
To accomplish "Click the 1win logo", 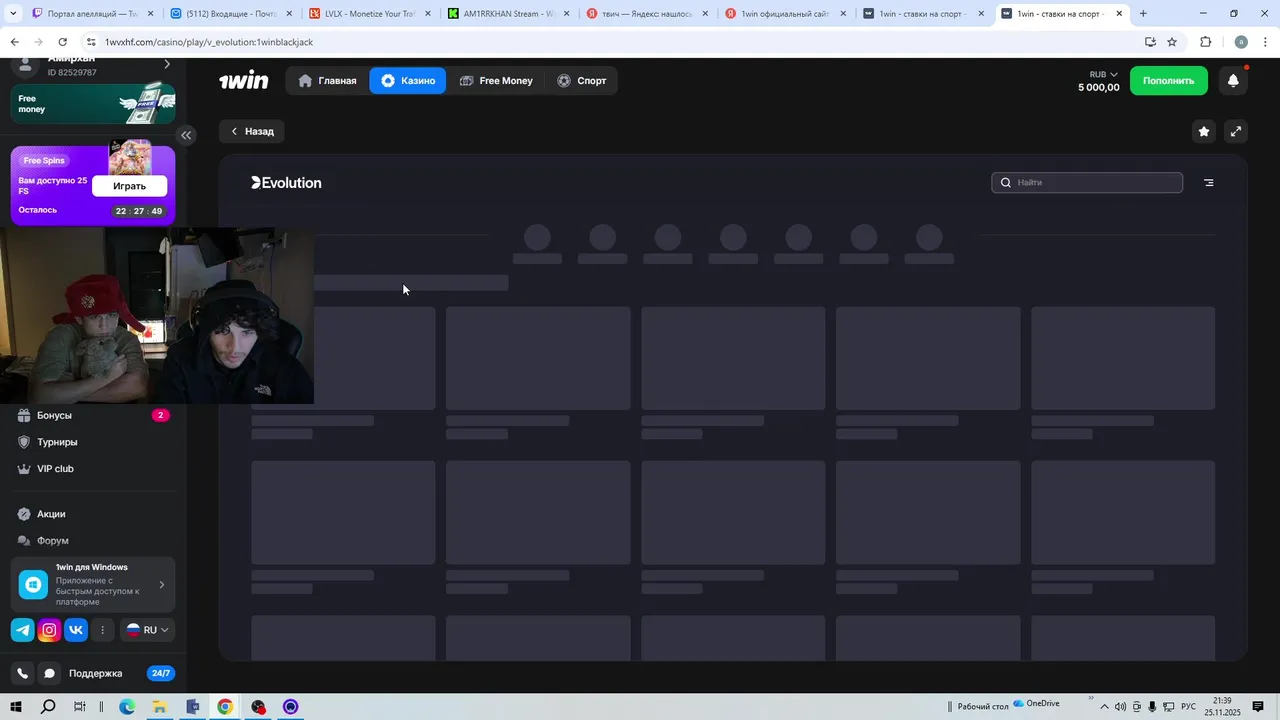I will point(244,81).
